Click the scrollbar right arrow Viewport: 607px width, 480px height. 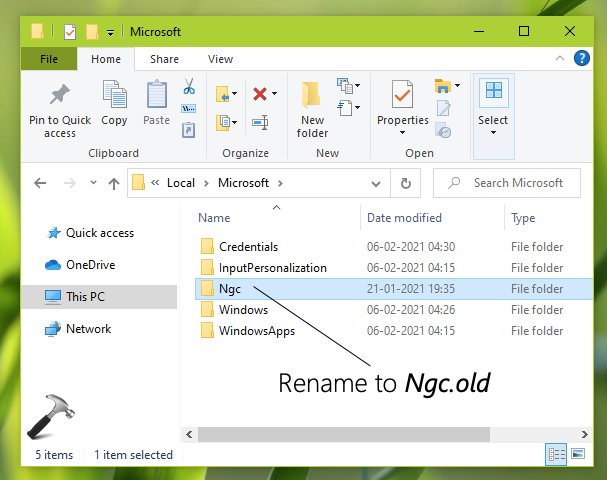click(585, 434)
